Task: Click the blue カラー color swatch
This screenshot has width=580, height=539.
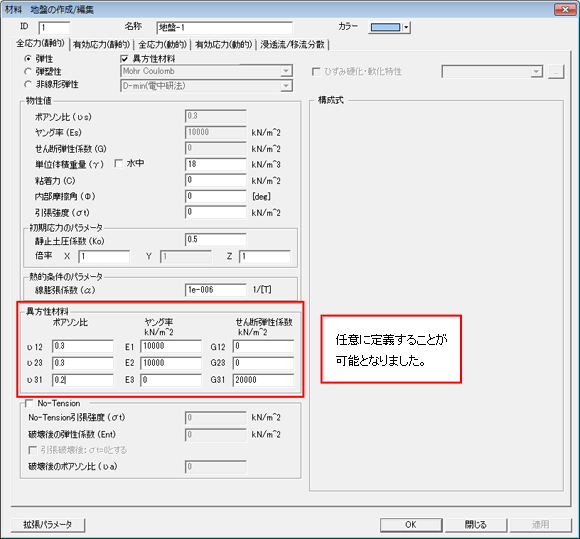Action: click(x=385, y=27)
